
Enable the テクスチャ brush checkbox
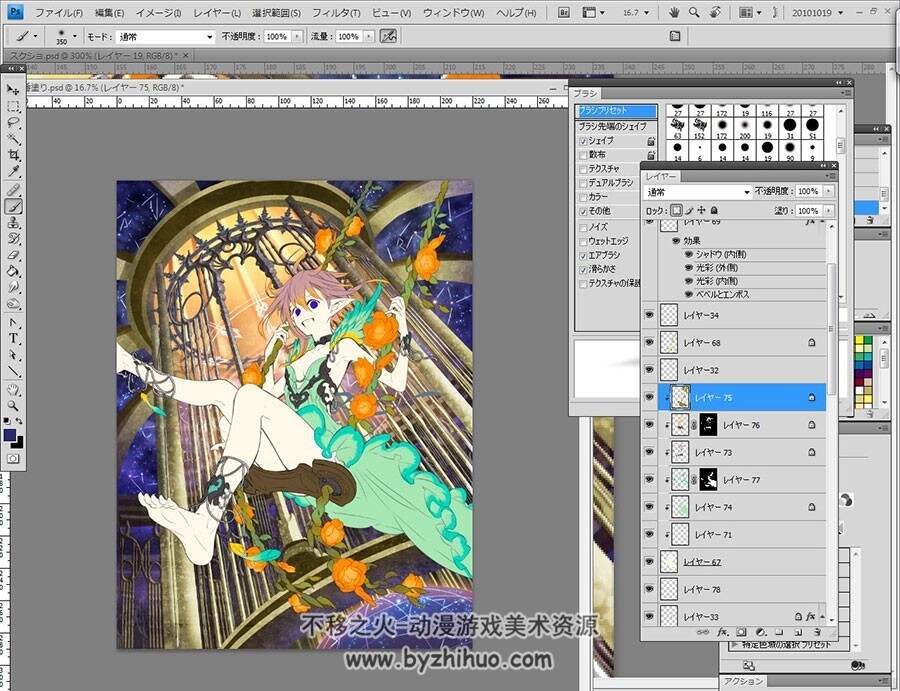pyautogui.click(x=583, y=169)
